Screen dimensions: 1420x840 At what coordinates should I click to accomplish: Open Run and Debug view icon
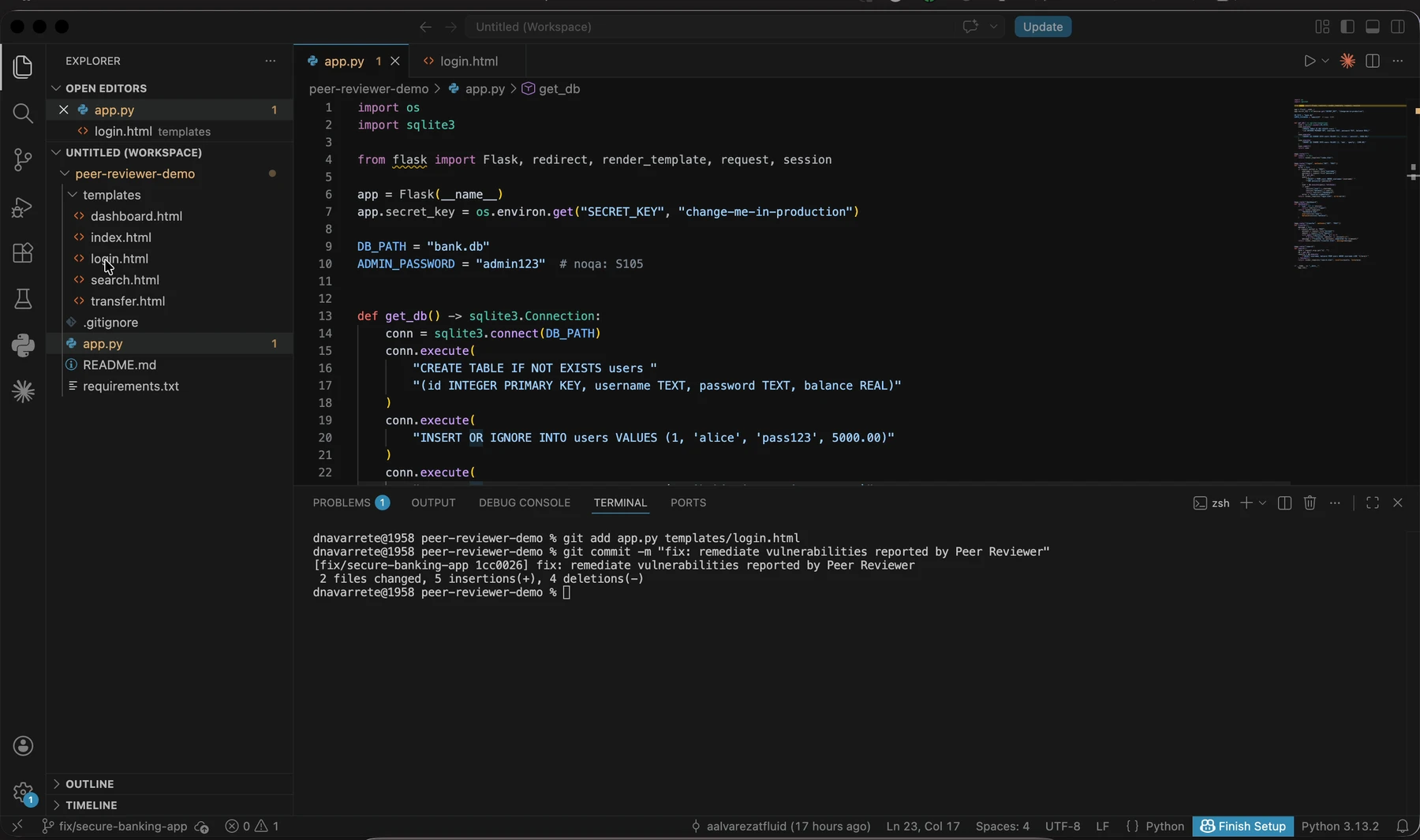click(23, 207)
